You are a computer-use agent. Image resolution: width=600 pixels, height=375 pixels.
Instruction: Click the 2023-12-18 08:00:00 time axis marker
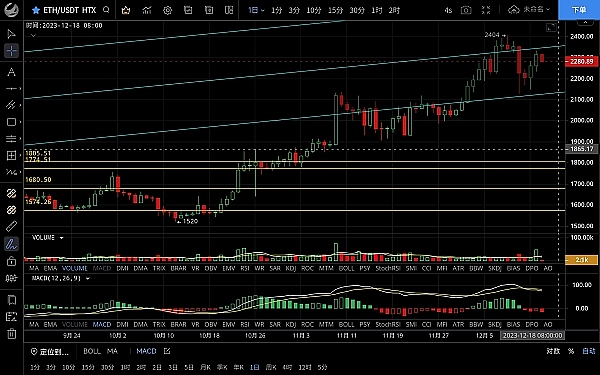tap(532, 336)
